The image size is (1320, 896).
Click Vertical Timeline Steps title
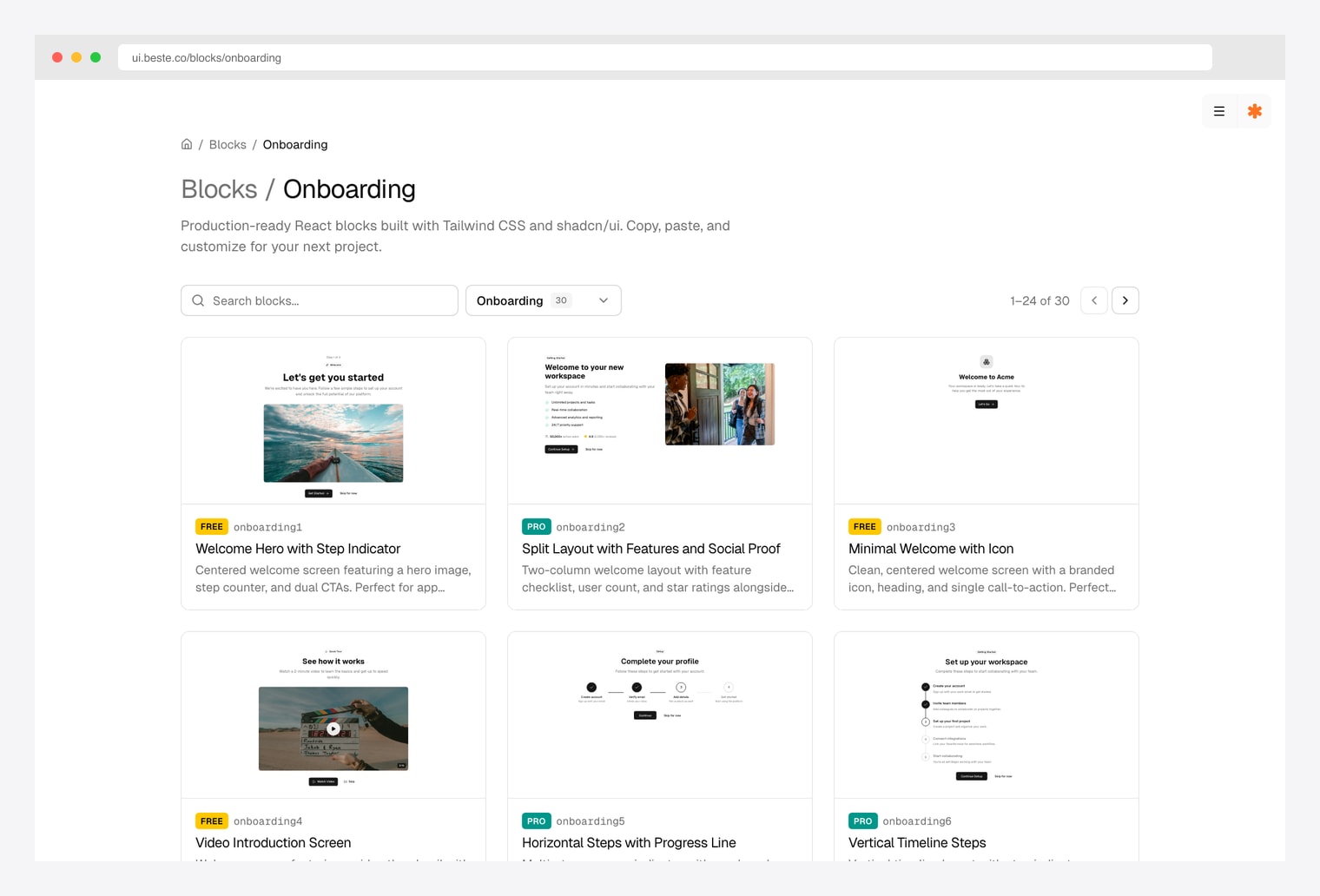[x=917, y=843]
